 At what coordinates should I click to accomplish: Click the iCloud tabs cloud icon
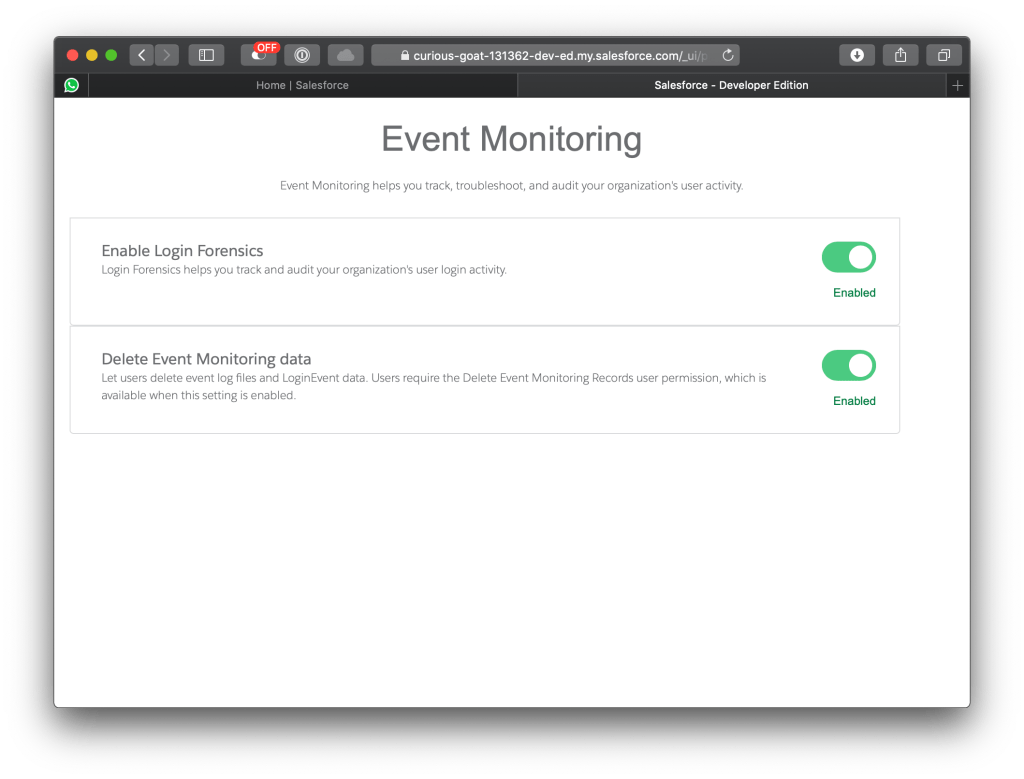point(345,55)
